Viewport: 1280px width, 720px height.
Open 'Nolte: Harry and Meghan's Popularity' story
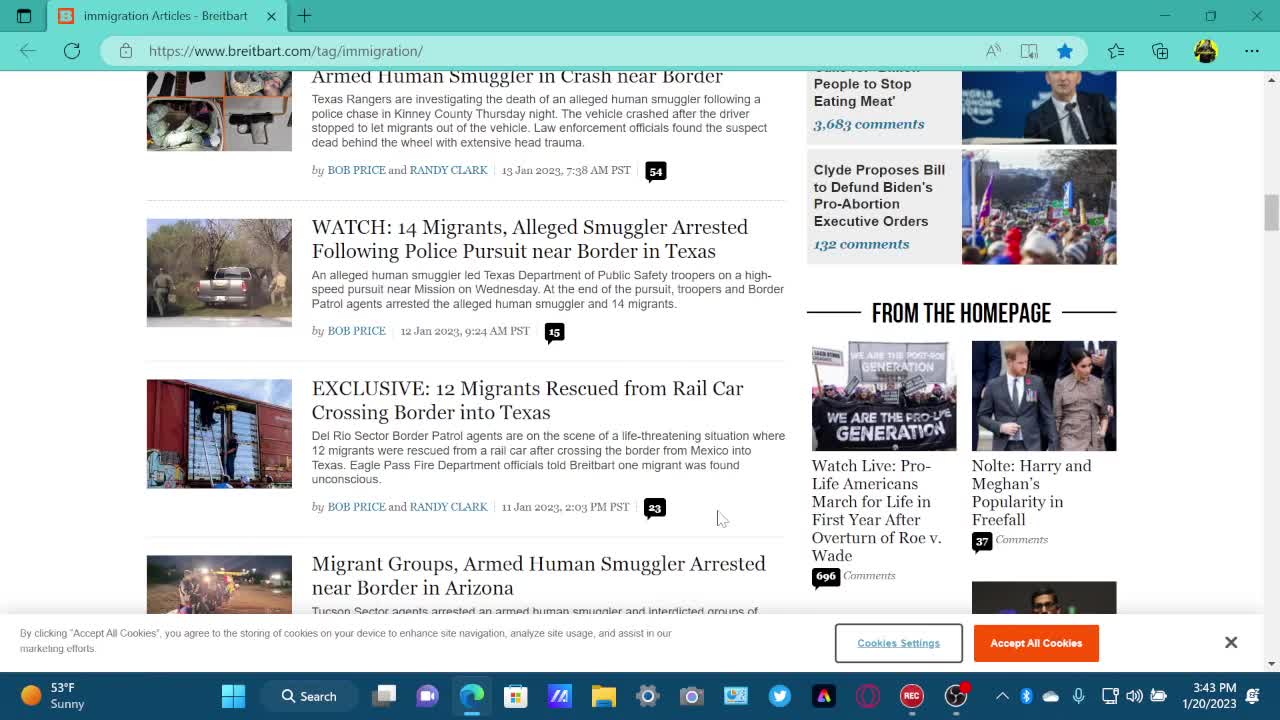pyautogui.click(x=1031, y=492)
